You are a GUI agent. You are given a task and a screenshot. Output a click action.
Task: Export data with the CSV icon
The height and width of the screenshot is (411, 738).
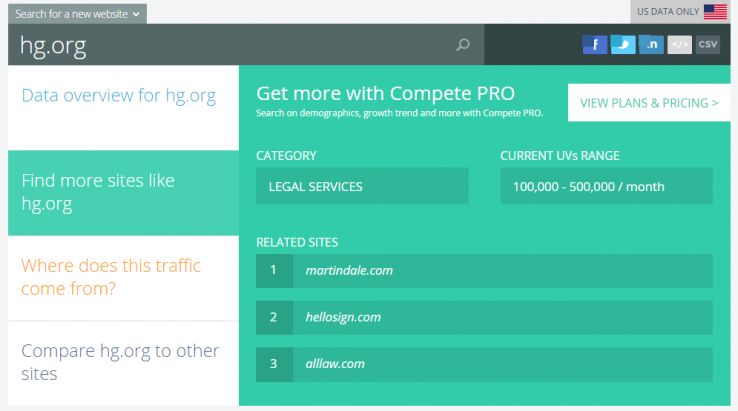pos(707,45)
